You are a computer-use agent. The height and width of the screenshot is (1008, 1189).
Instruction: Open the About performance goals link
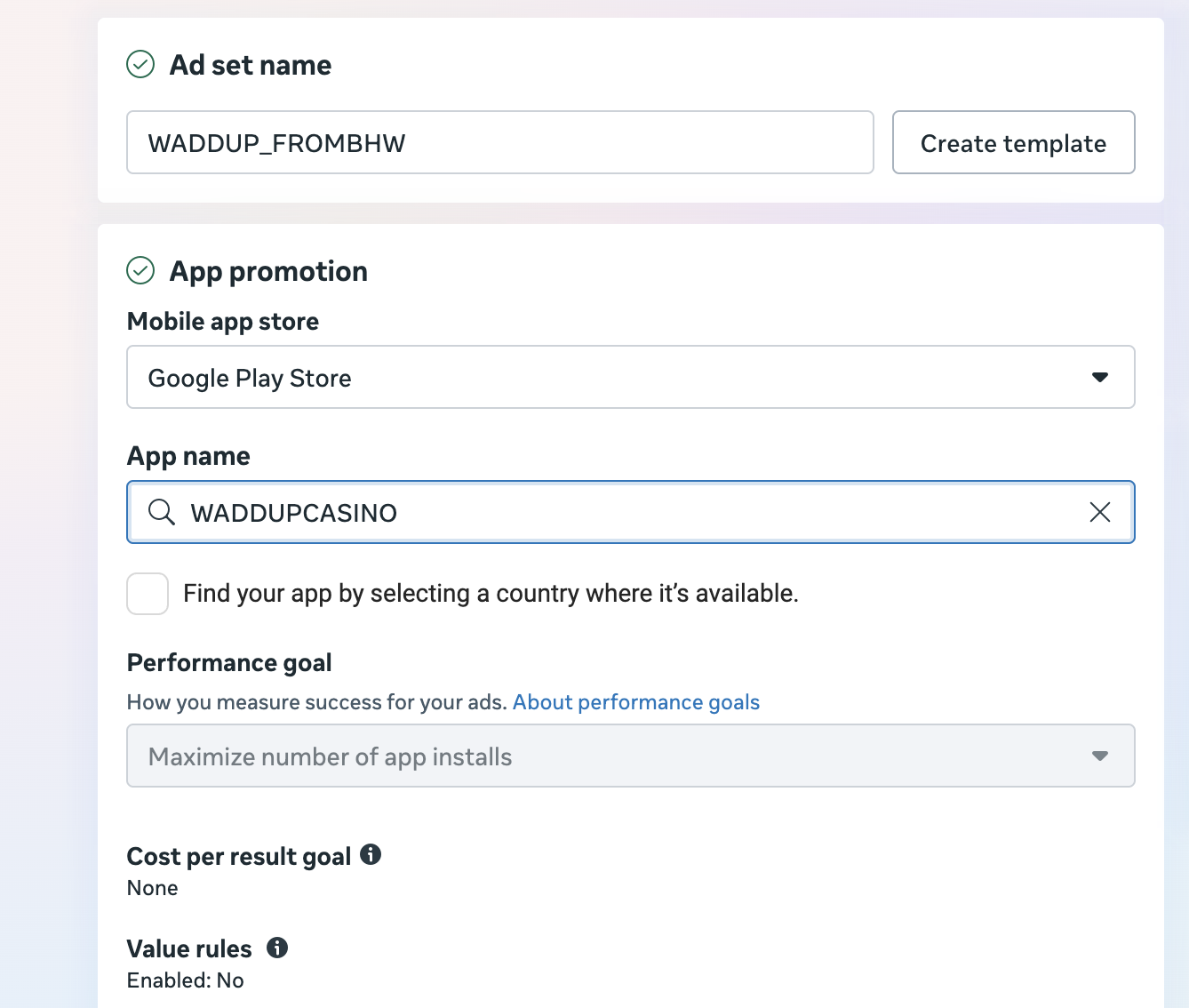point(636,702)
